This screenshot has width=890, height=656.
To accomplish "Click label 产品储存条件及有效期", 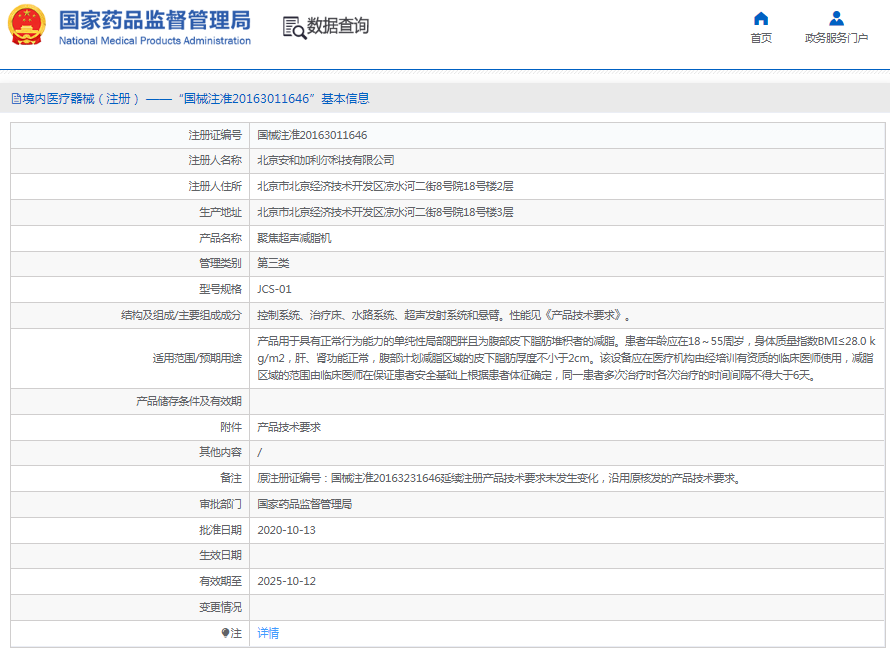I will 189,401.
